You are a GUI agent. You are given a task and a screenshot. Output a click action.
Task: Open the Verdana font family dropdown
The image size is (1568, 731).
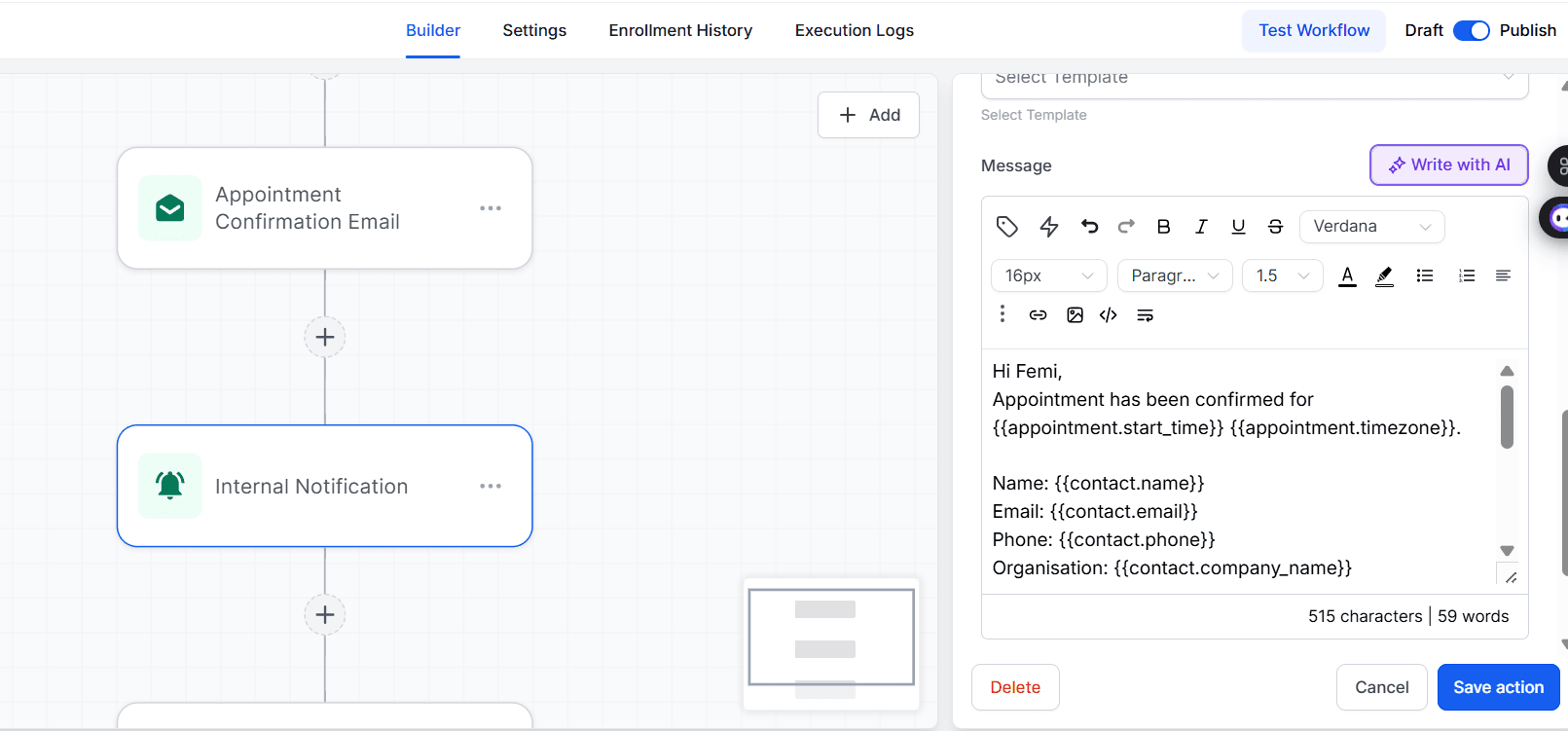[x=1371, y=227]
